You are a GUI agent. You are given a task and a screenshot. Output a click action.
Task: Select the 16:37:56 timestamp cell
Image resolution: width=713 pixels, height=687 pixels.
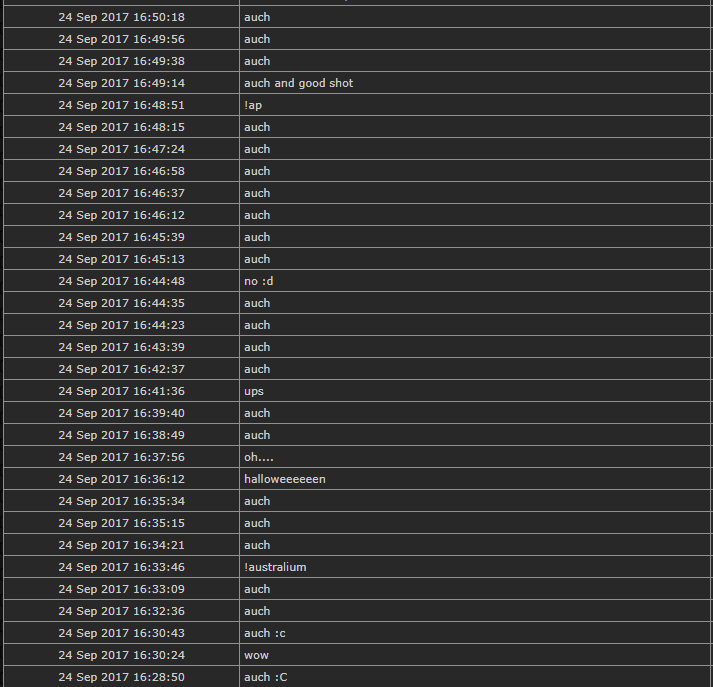pyautogui.click(x=121, y=457)
